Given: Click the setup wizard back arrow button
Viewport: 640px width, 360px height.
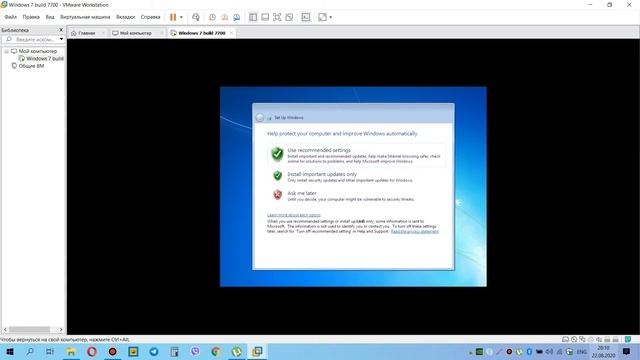Looking at the screenshot, I should pos(260,118).
